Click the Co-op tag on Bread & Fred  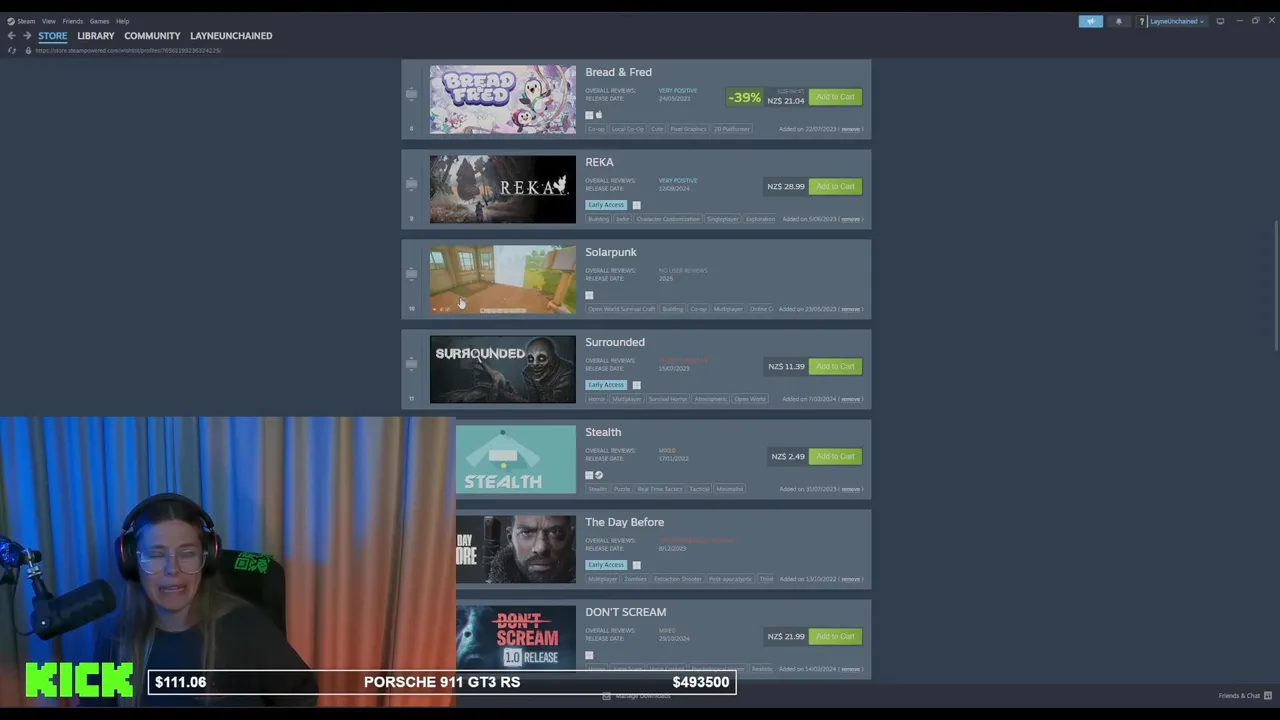tap(596, 129)
